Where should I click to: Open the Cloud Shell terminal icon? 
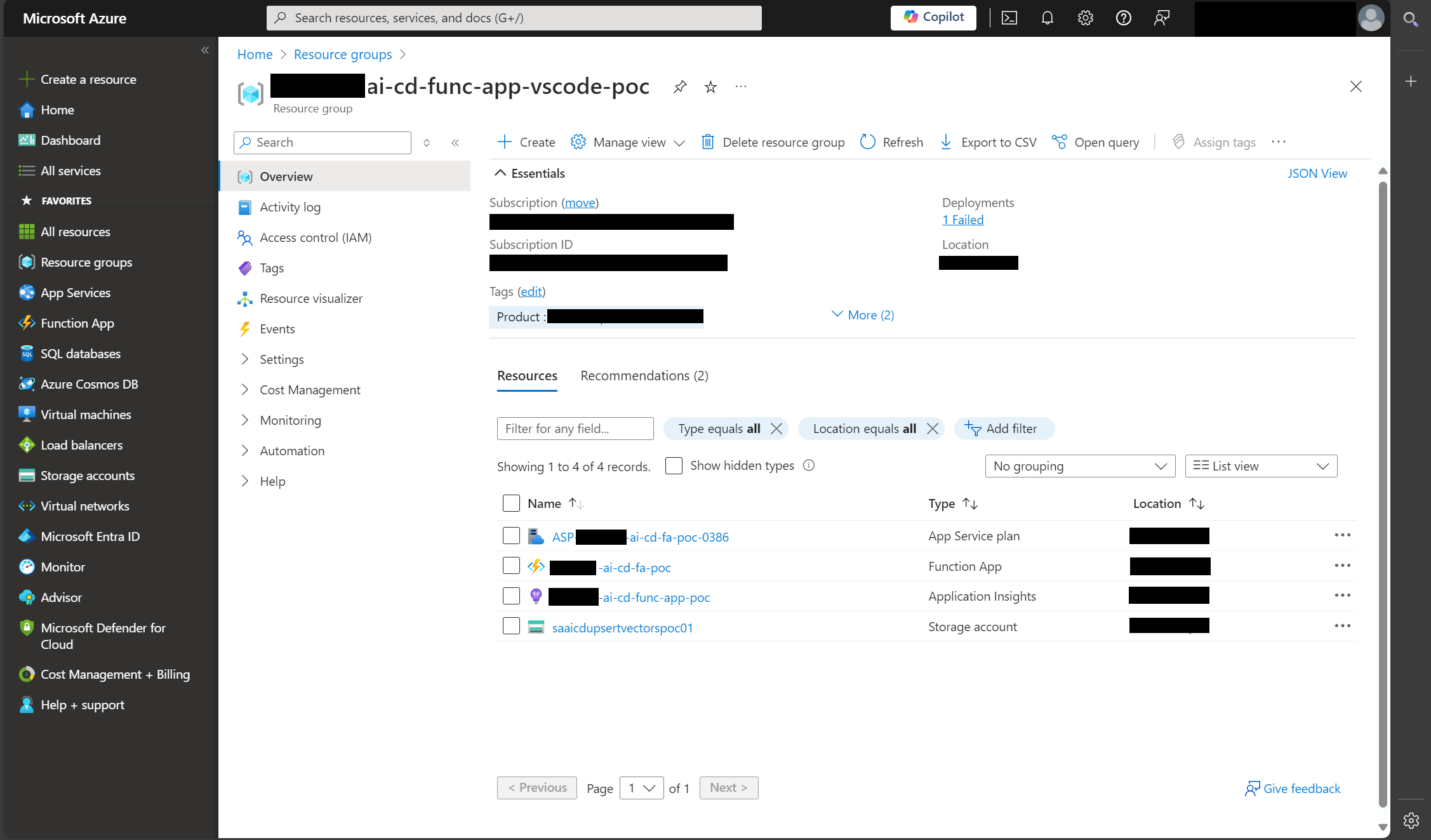pos(1009,18)
